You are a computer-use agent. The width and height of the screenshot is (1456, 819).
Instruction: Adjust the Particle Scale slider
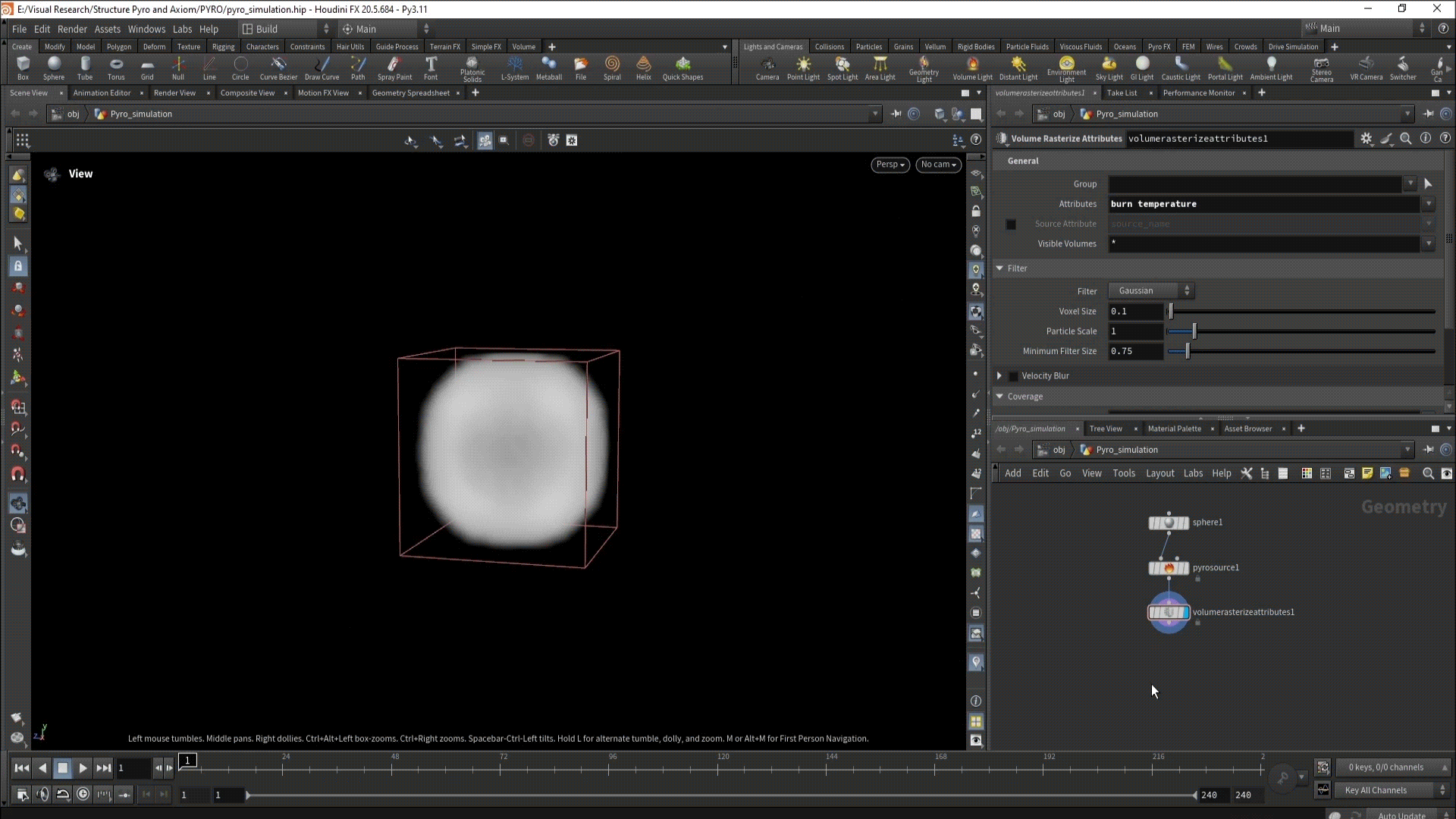pyautogui.click(x=1194, y=331)
